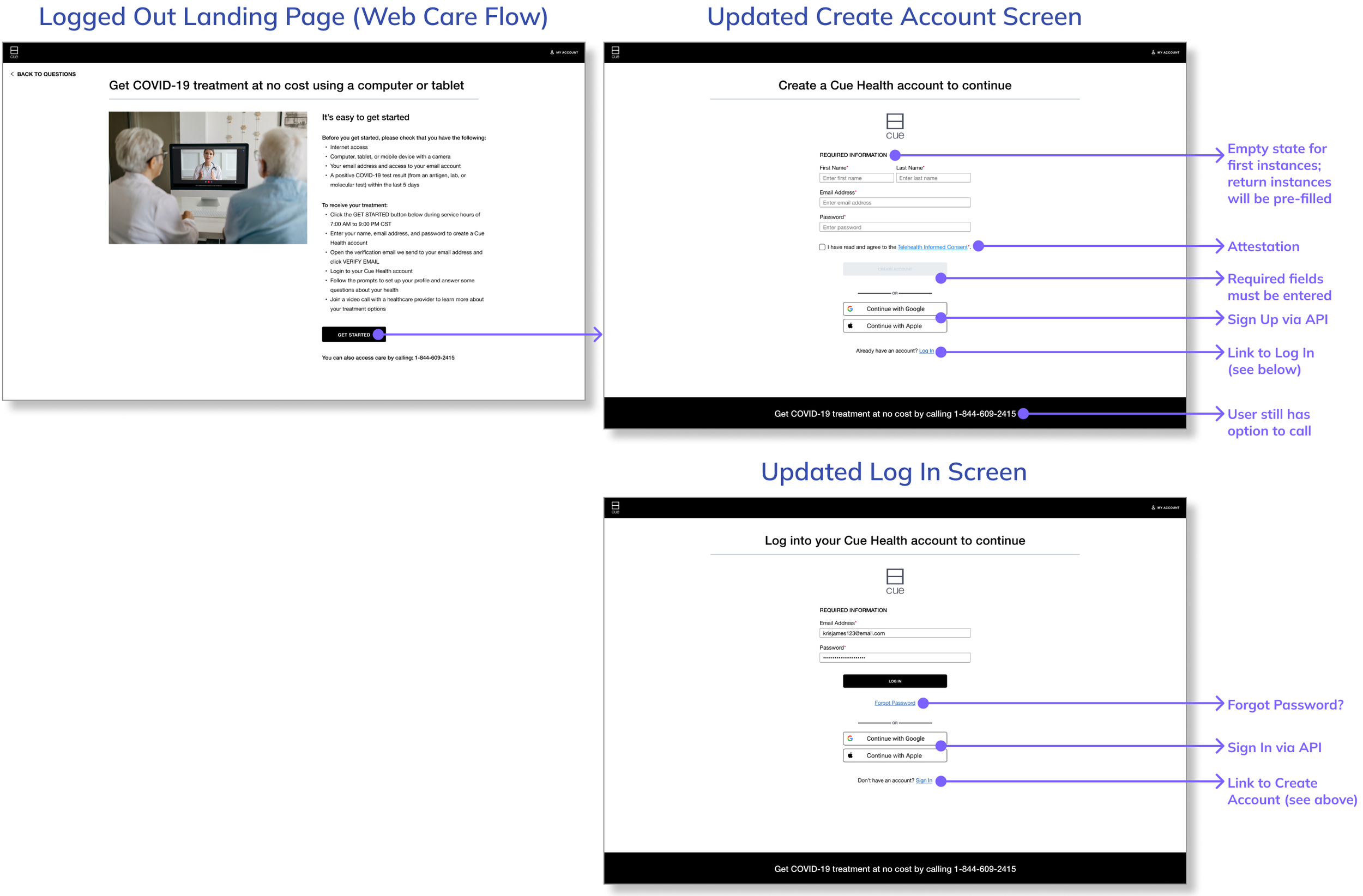The width and height of the screenshot is (1363, 896).
Task: Continue with Google on Create Account screen
Action: click(895, 308)
